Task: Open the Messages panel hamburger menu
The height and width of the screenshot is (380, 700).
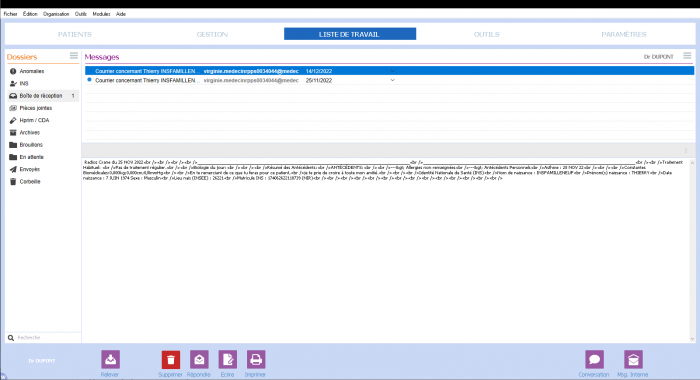Action: pos(687,56)
